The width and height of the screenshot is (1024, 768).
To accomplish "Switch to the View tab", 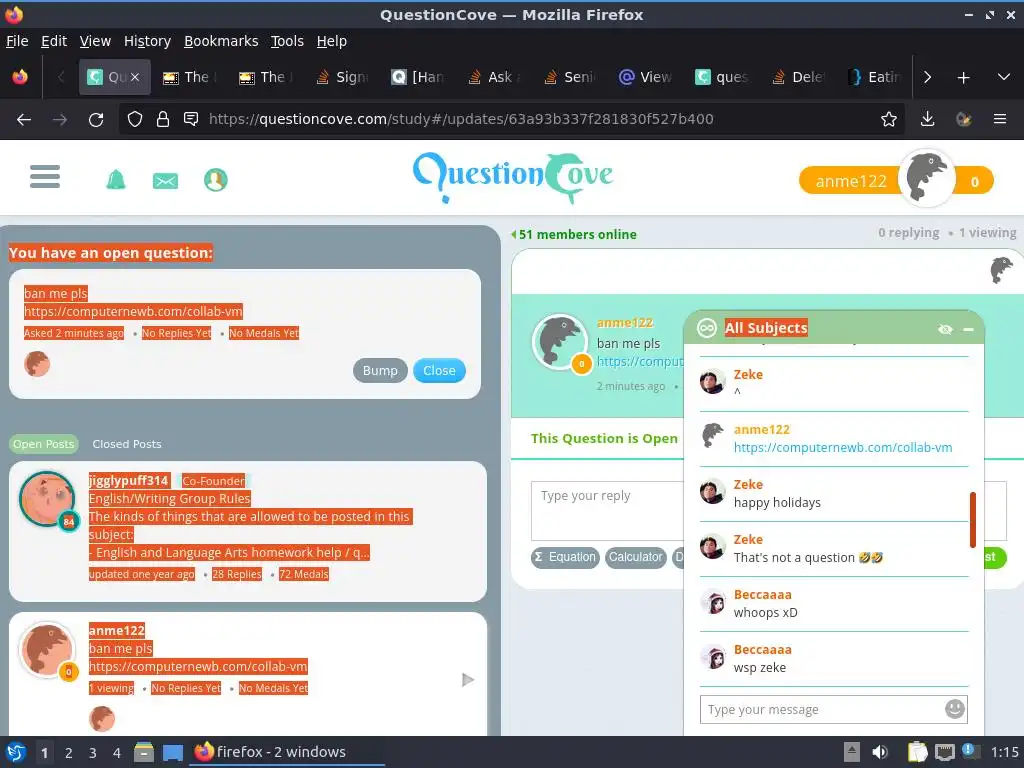I will (x=645, y=77).
